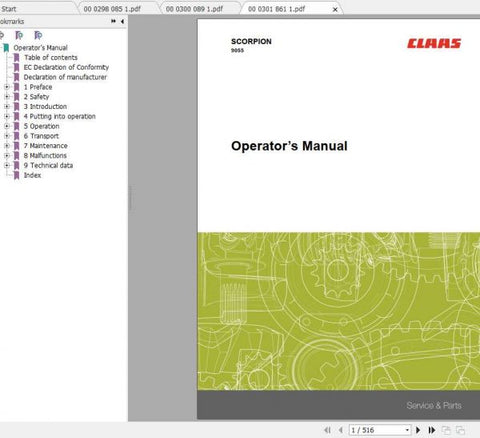Open the Table of contents bookmark
The image size is (480, 438).
(x=51, y=57)
